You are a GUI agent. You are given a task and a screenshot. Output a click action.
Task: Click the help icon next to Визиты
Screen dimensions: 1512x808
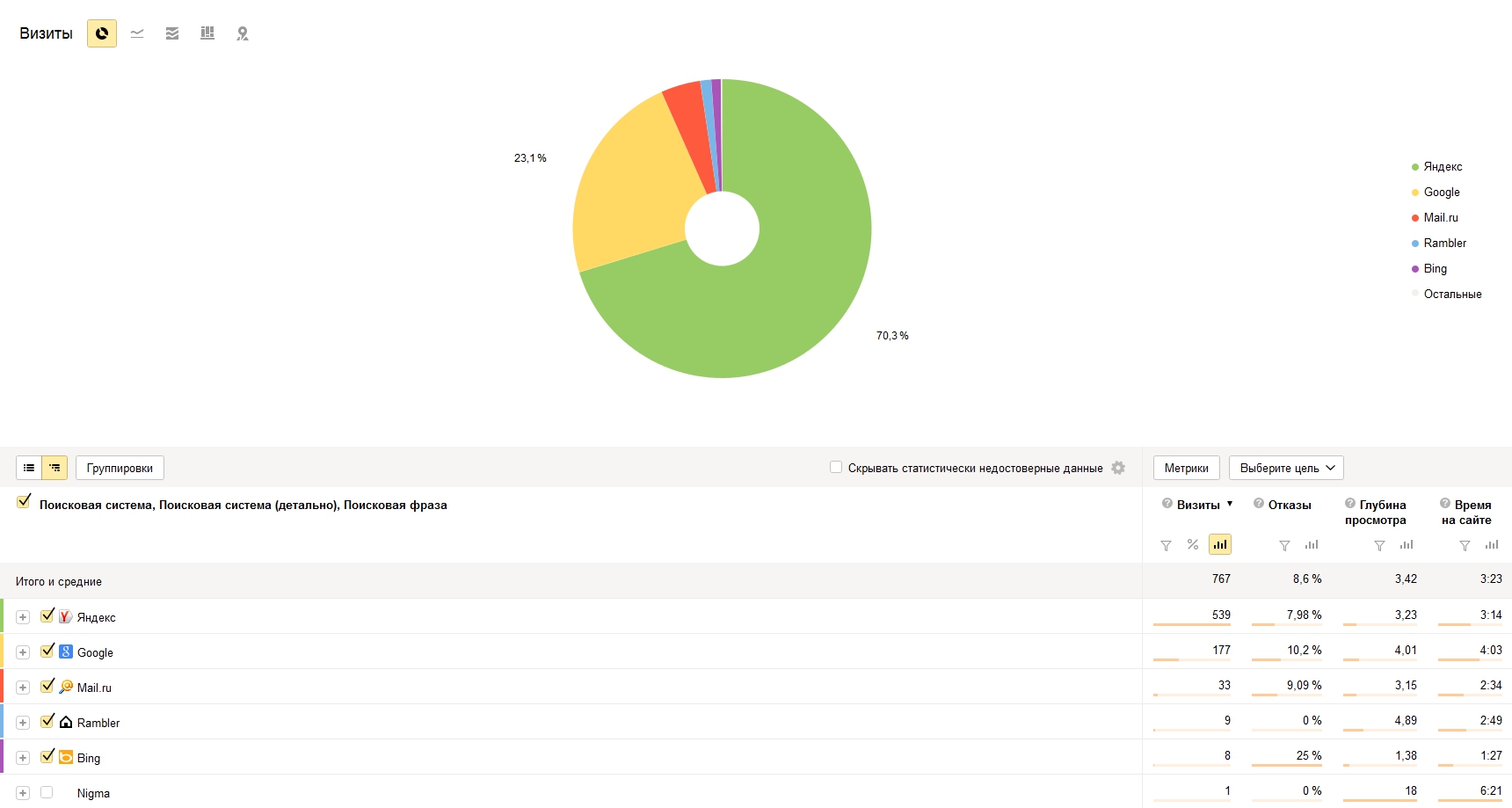coord(1167,504)
